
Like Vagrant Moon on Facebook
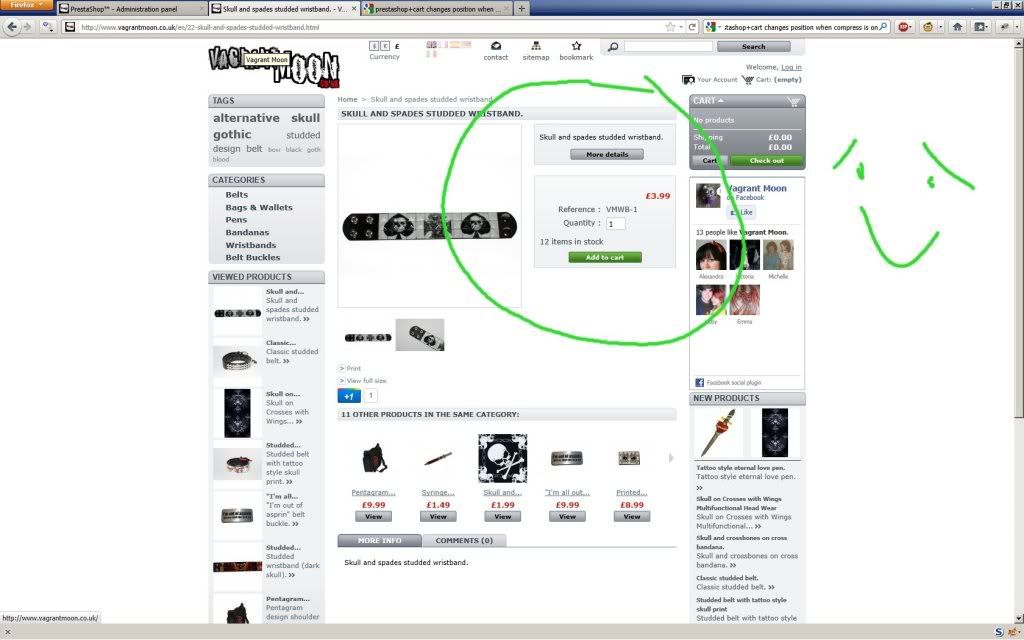[x=742, y=213]
